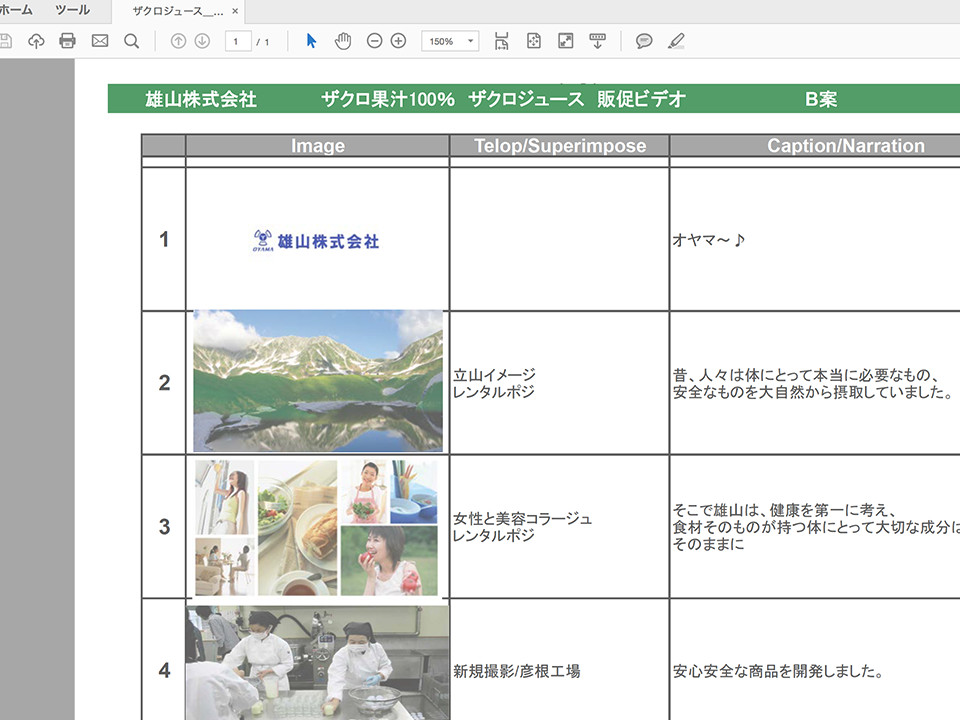Click the save file icon

click(5, 41)
